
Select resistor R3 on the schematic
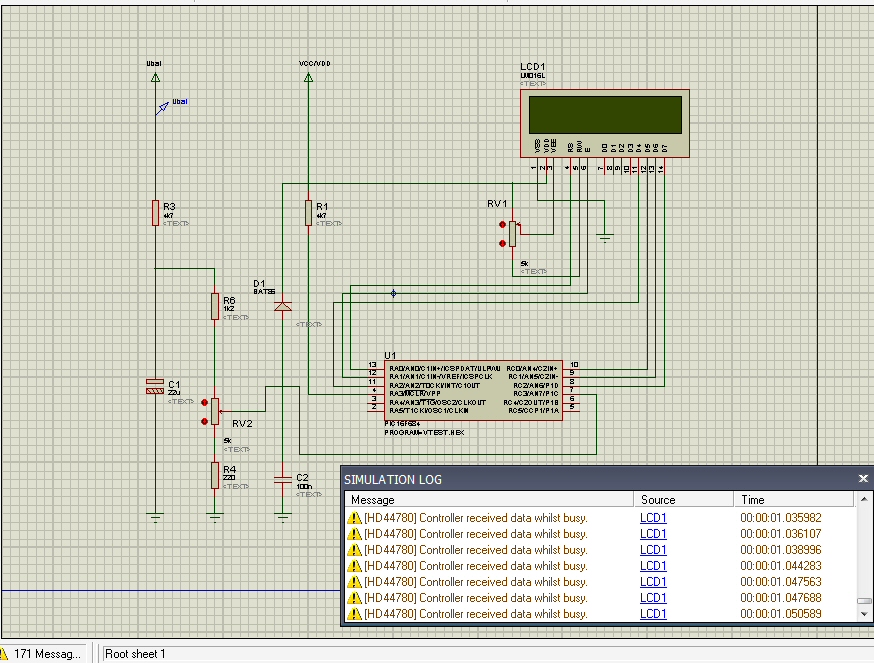point(155,212)
